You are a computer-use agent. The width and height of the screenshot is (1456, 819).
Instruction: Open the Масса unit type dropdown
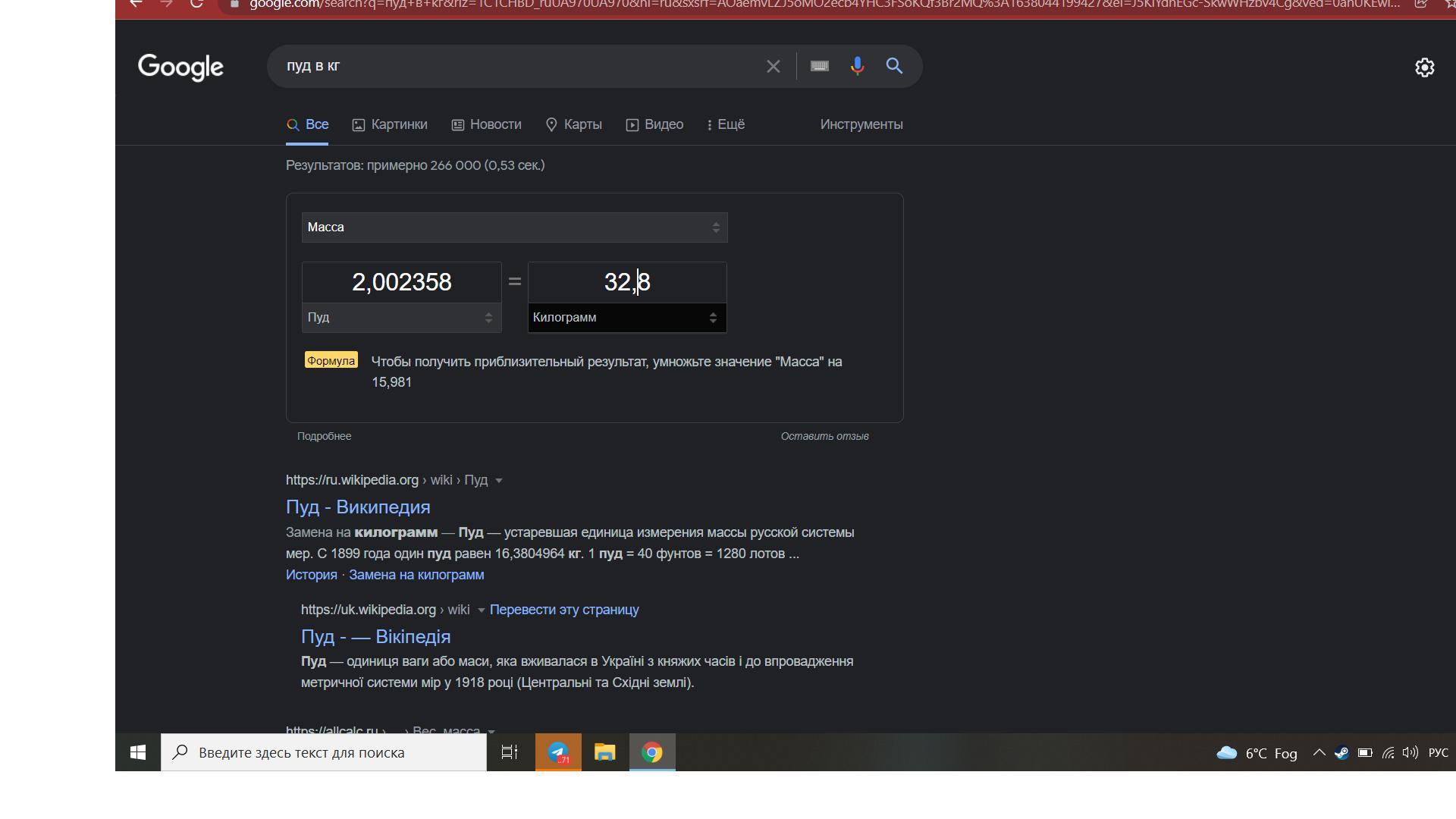pos(514,227)
